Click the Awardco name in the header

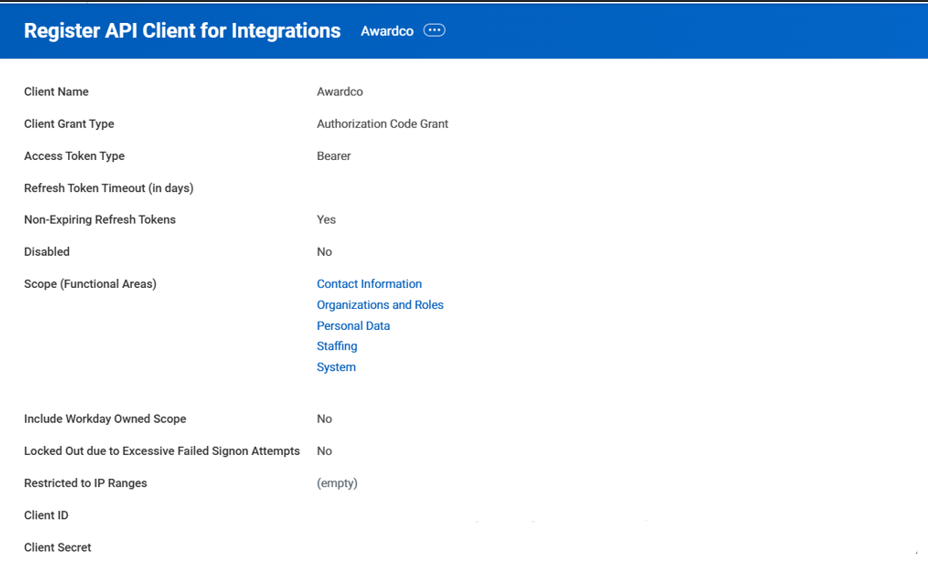[x=387, y=31]
